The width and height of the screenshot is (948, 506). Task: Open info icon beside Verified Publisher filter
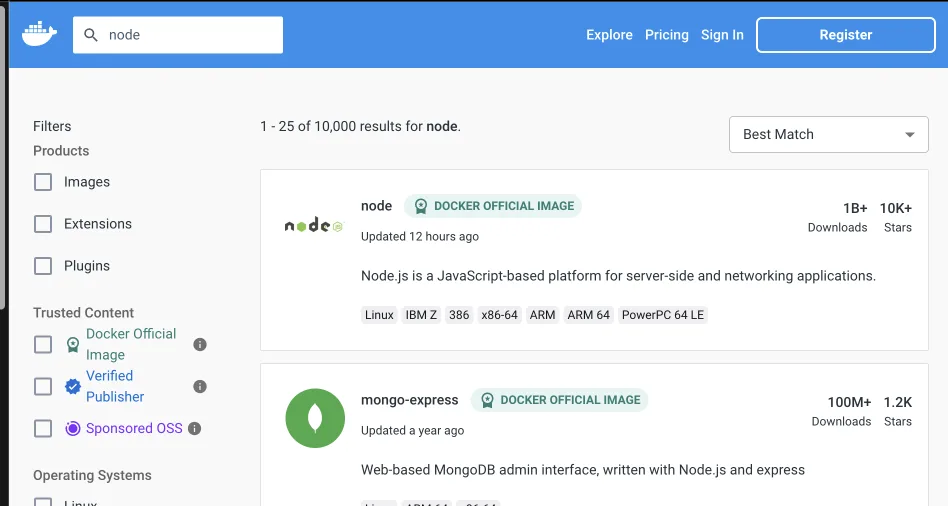tap(200, 387)
